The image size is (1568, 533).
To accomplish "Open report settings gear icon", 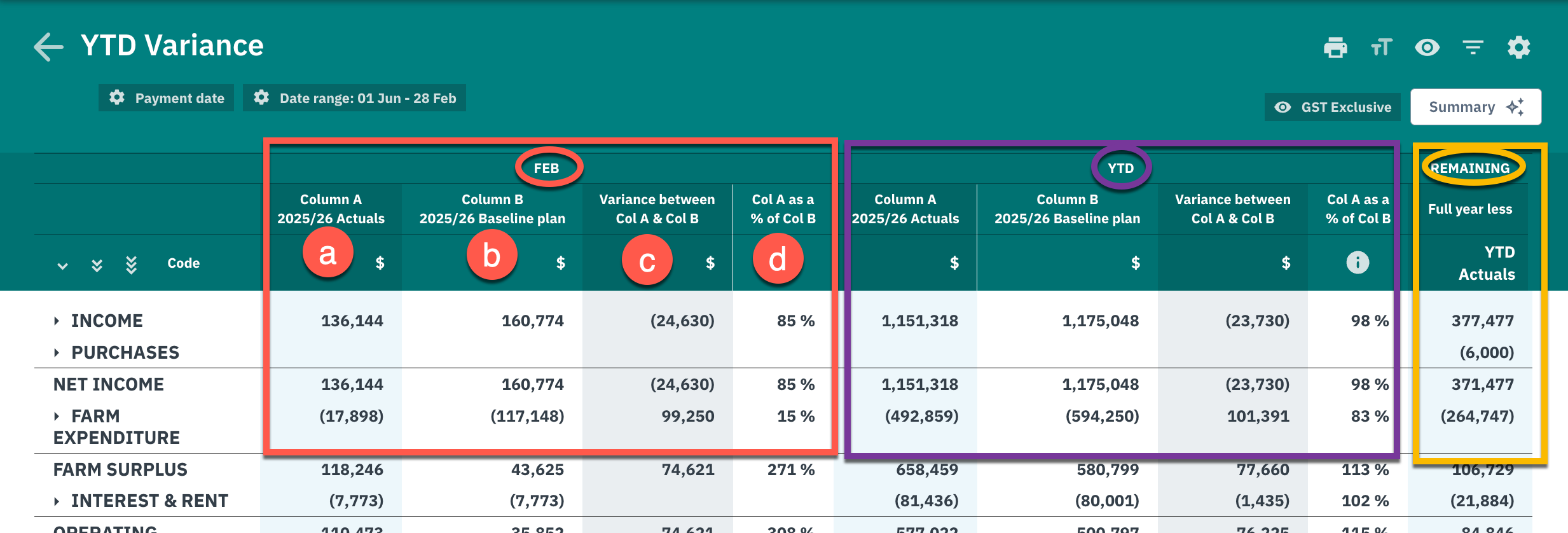I will 1519,48.
